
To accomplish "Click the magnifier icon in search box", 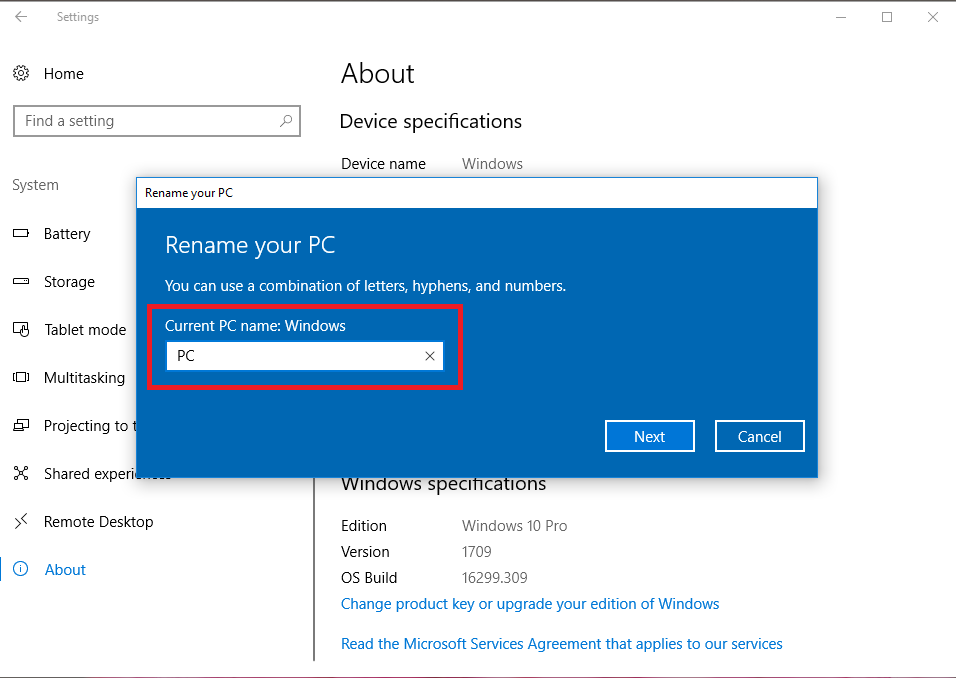I will [x=285, y=121].
